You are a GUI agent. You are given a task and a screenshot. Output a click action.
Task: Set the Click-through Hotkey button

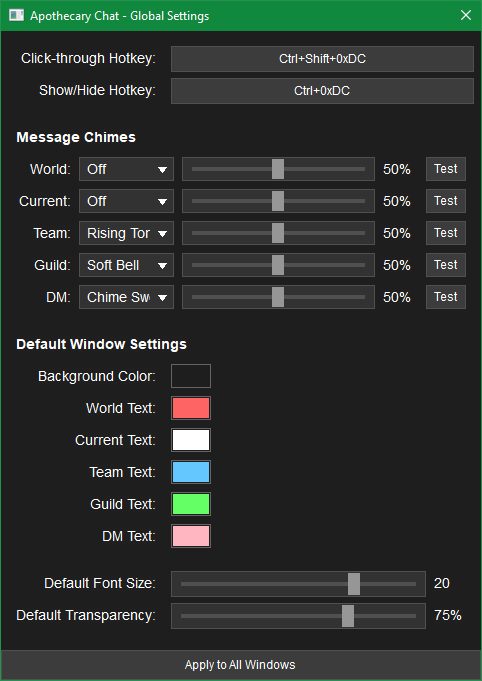coord(322,59)
